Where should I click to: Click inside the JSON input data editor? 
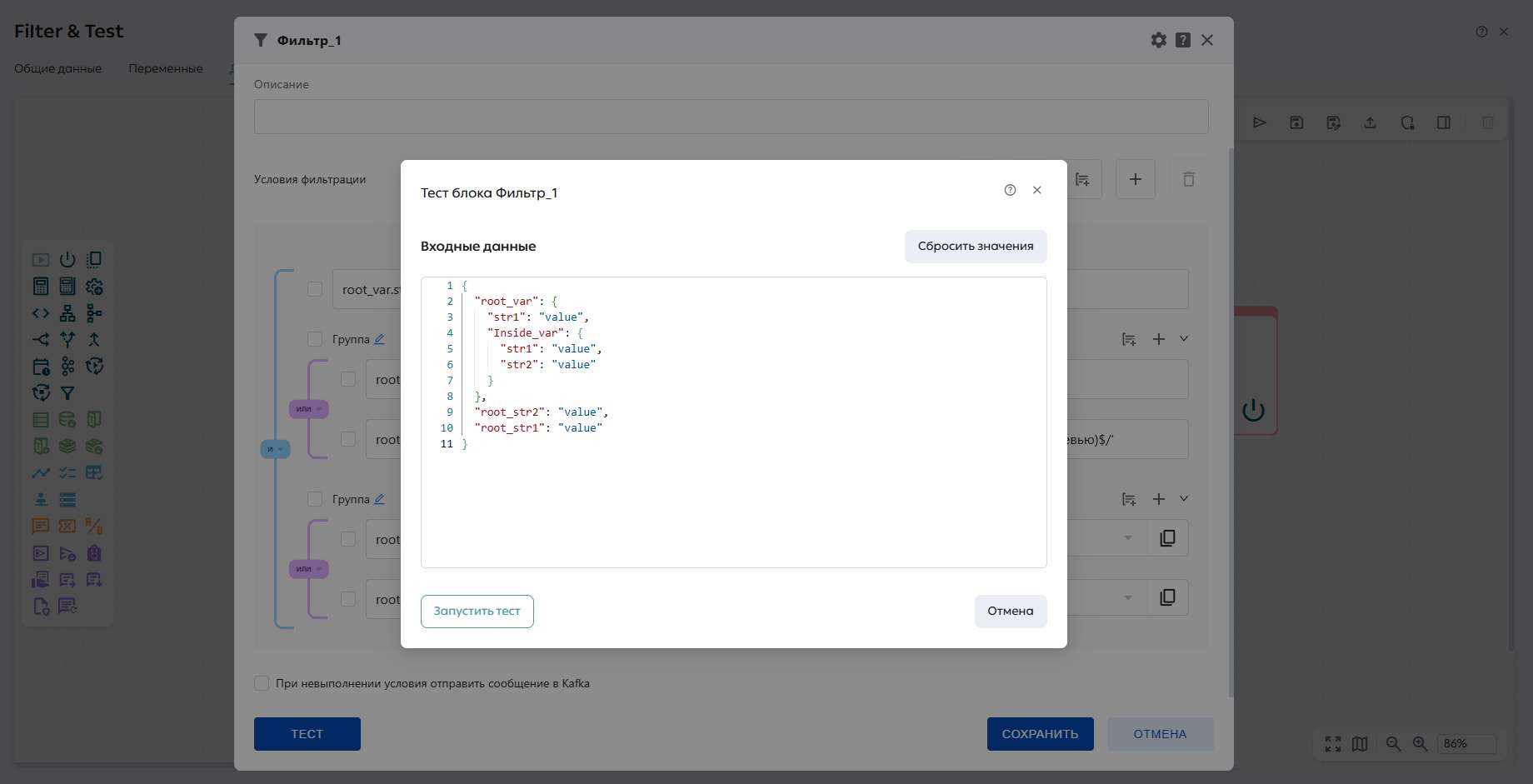[x=733, y=422]
